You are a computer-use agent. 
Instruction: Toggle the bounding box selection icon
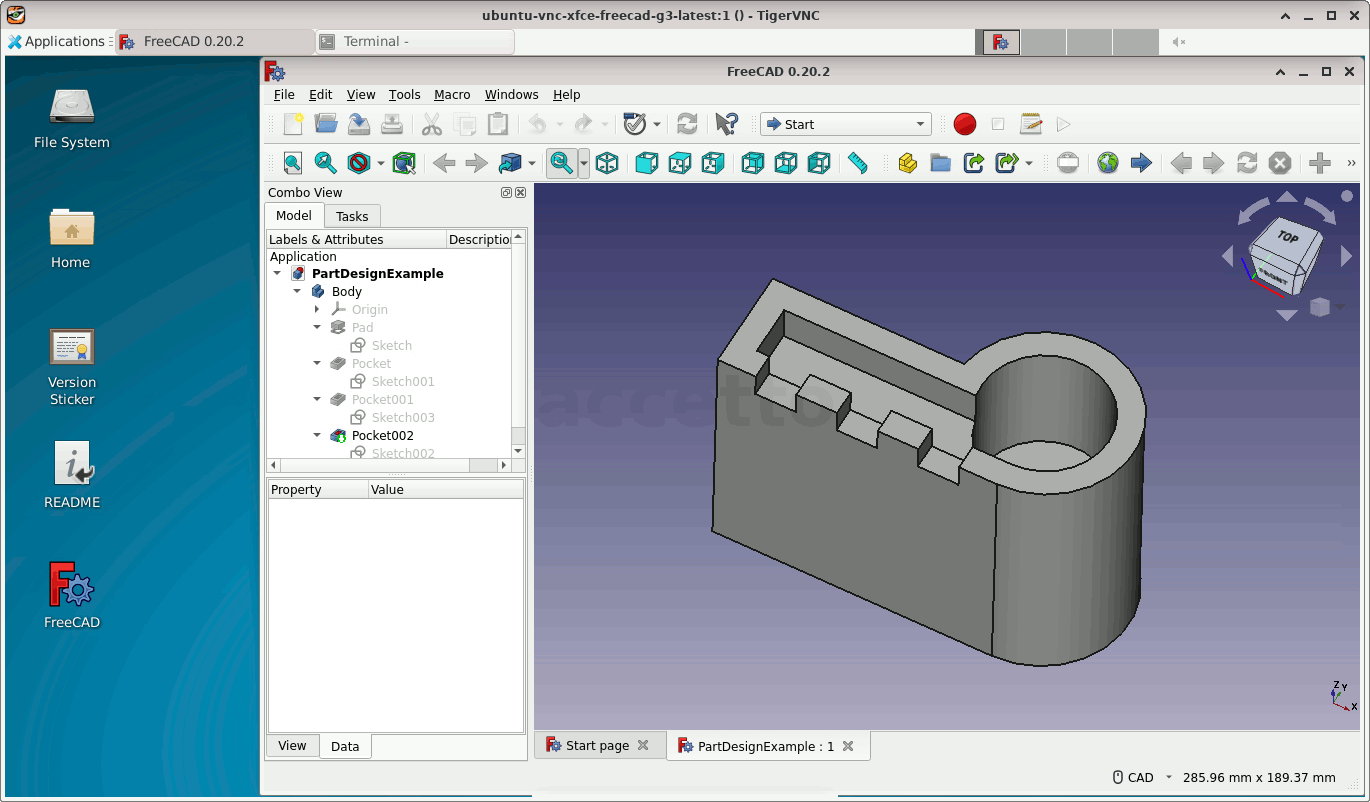click(404, 163)
